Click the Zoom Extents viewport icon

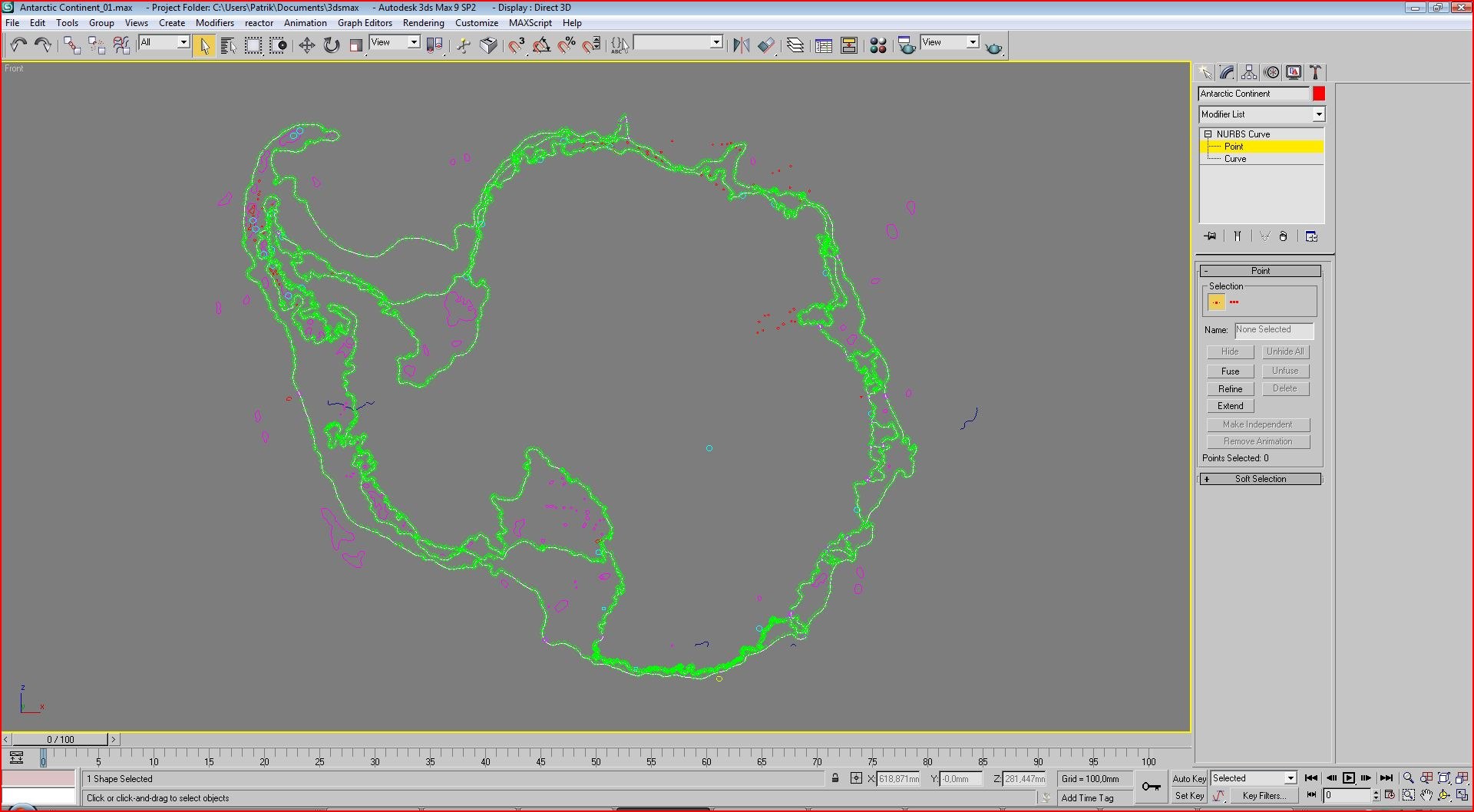pos(1444,778)
